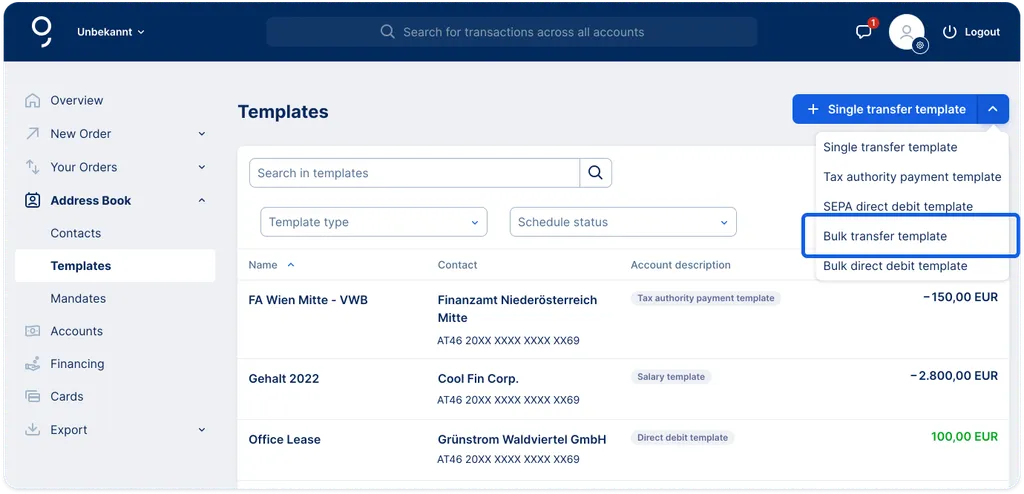Focus the global transaction search field
The height and width of the screenshot is (494, 1024).
click(511, 32)
